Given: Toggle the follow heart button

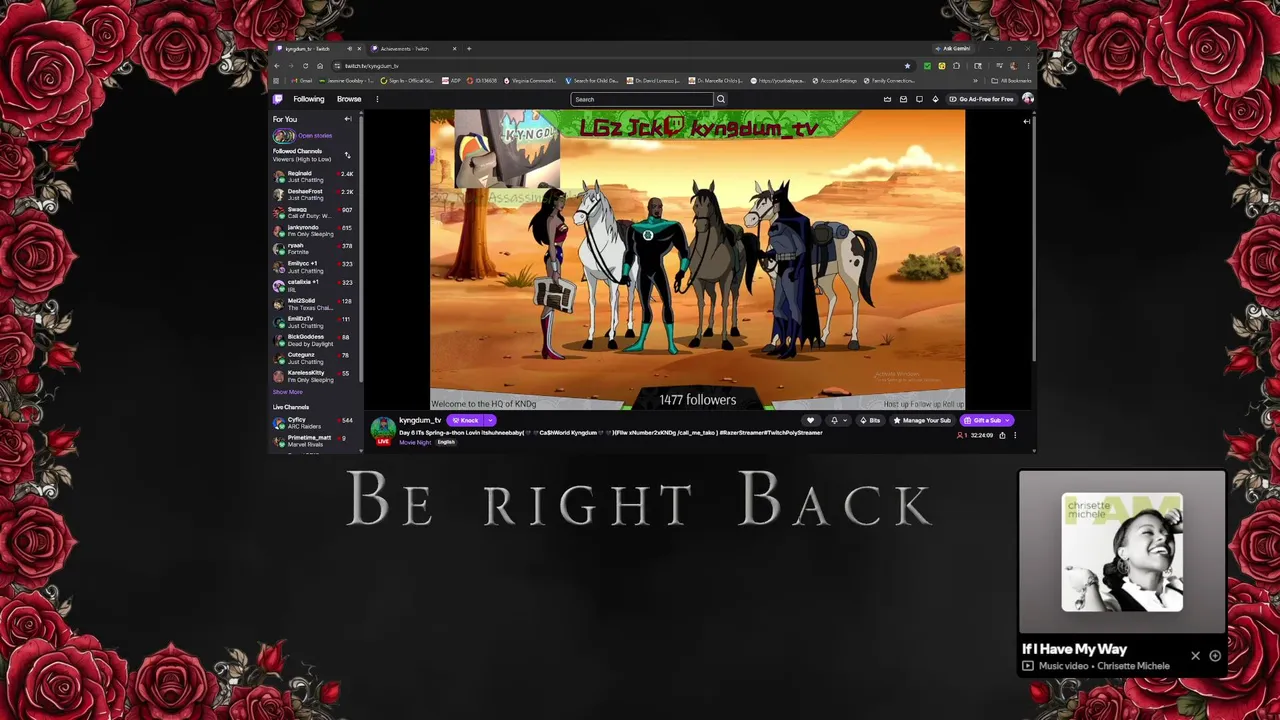Looking at the screenshot, I should click(810, 420).
